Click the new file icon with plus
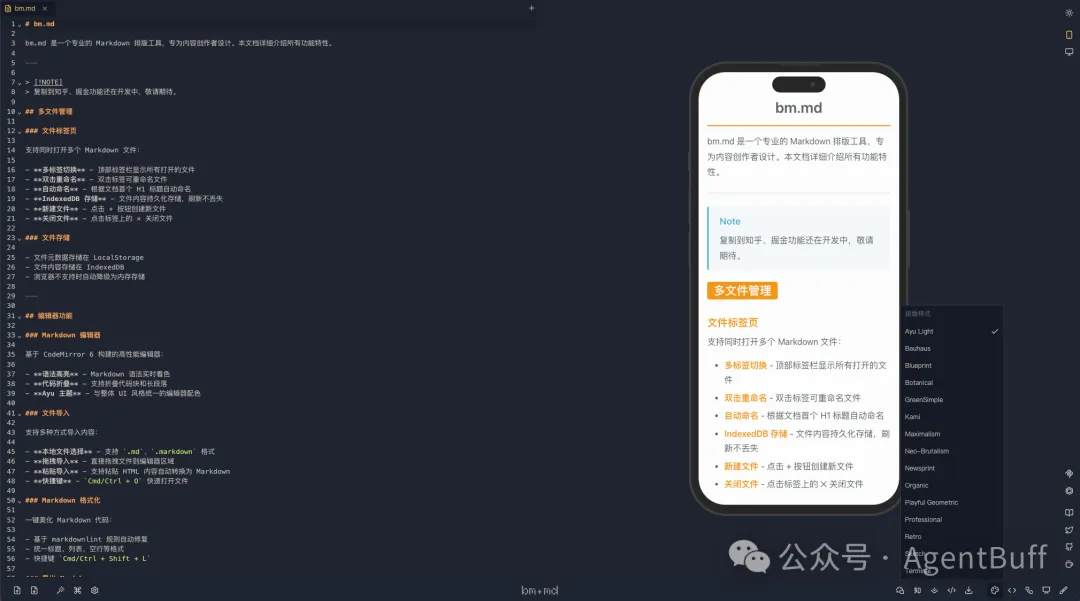Viewport: 1080px width, 601px height. tap(34, 590)
